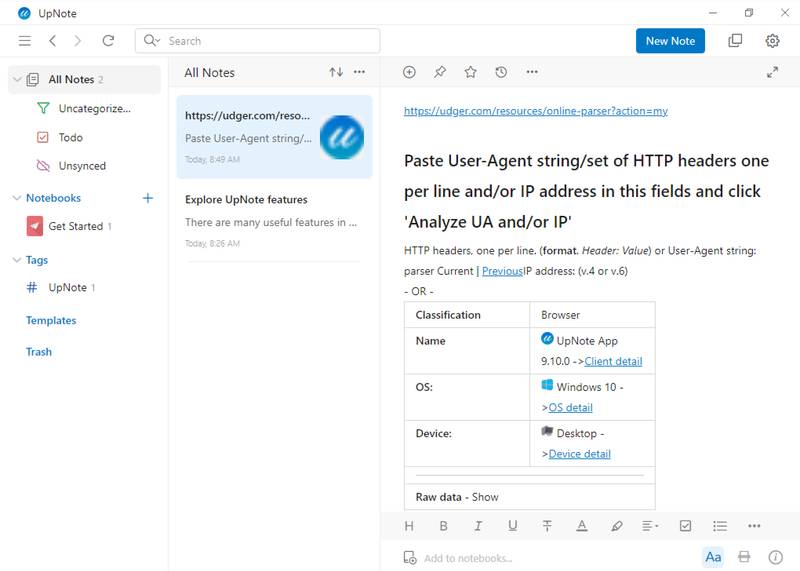Screen dimensions: 800x571
Task: Expand the editor to full screen
Action: (x=772, y=72)
